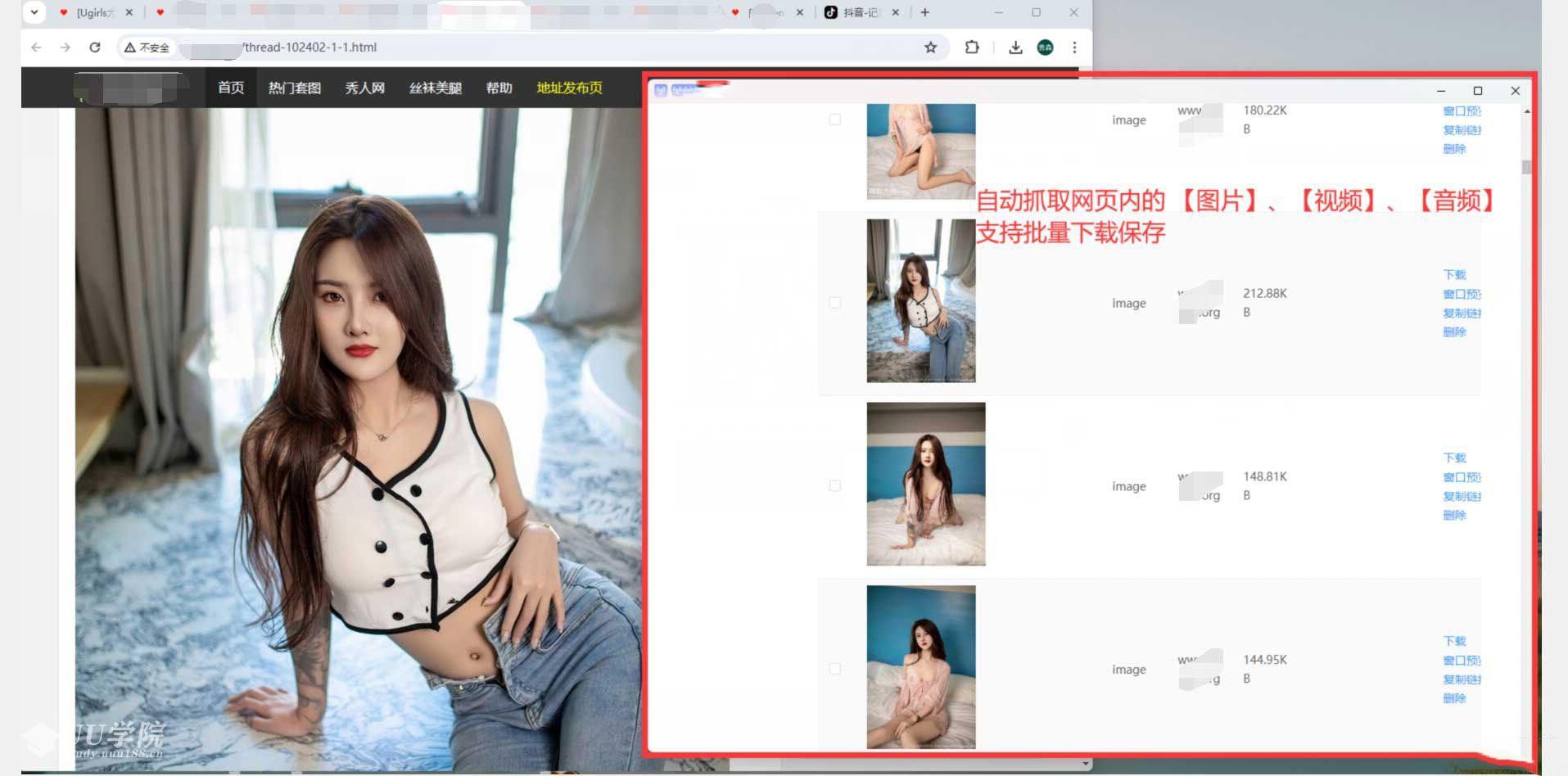Select the 148.81K image checkbox

click(834, 485)
